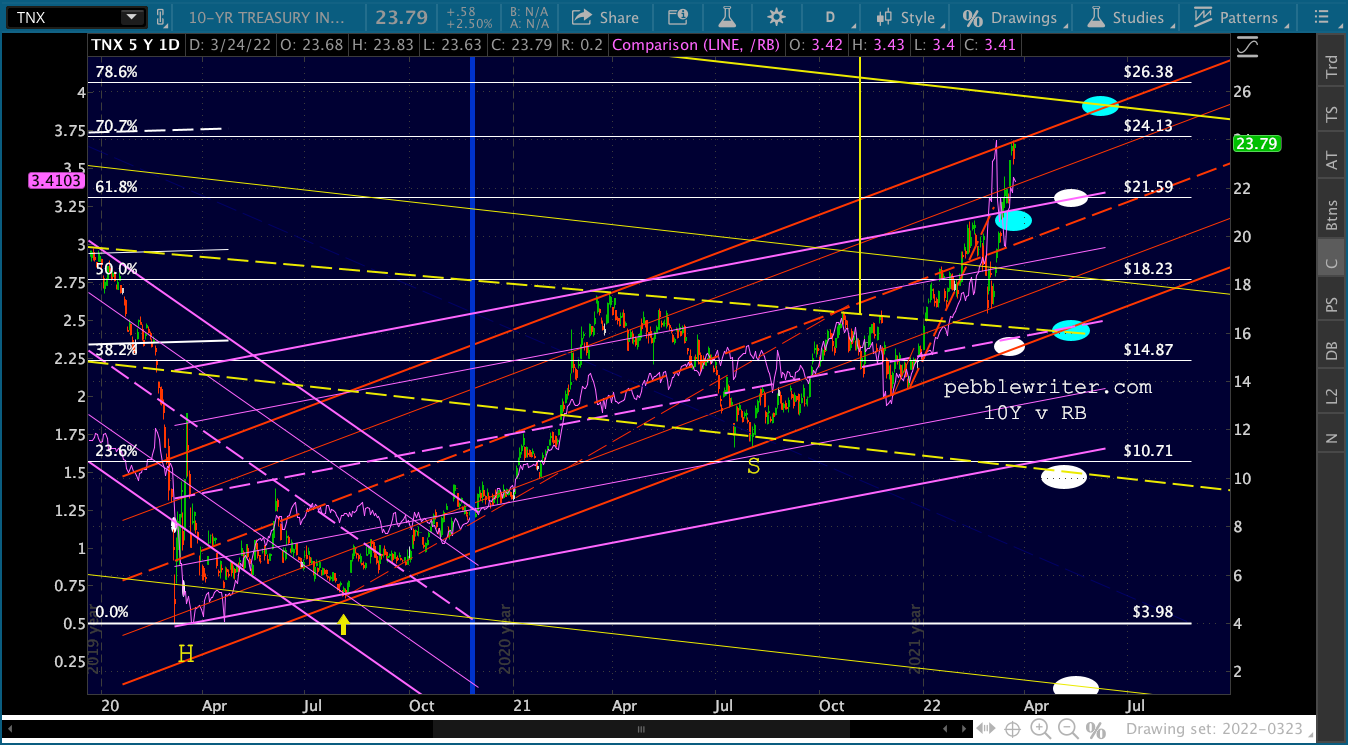Open the Studies menu
The height and width of the screenshot is (745, 1348).
1127,17
